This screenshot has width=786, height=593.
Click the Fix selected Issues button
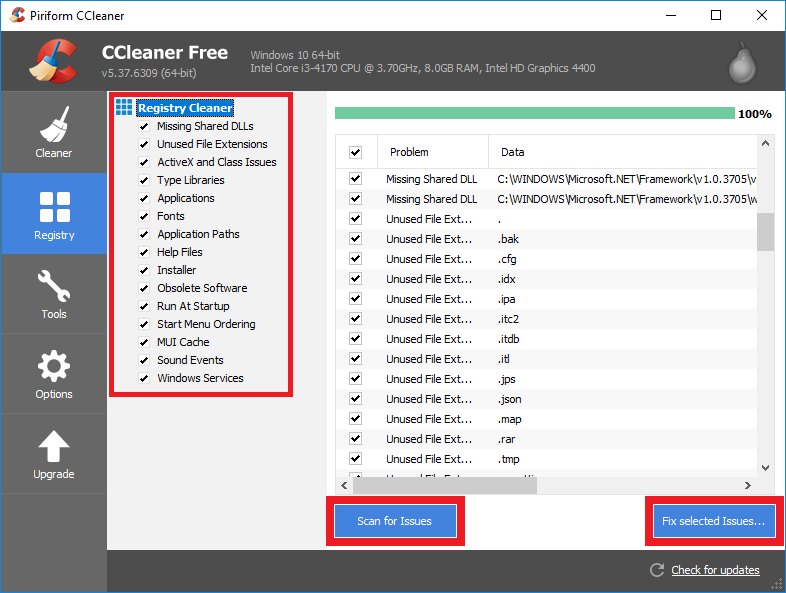coord(714,521)
